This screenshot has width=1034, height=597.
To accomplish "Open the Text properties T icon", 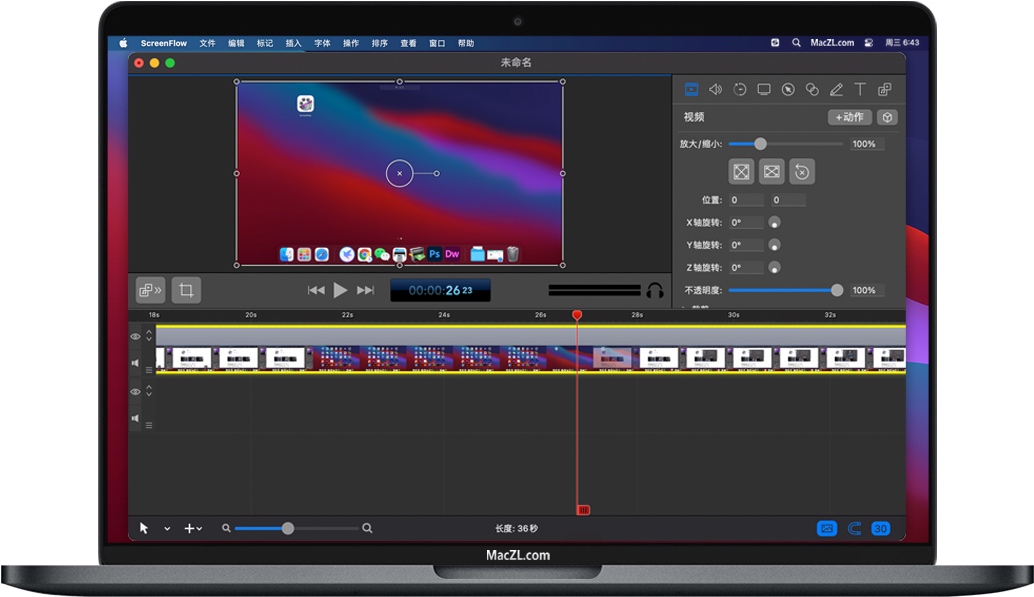I will 860,89.
